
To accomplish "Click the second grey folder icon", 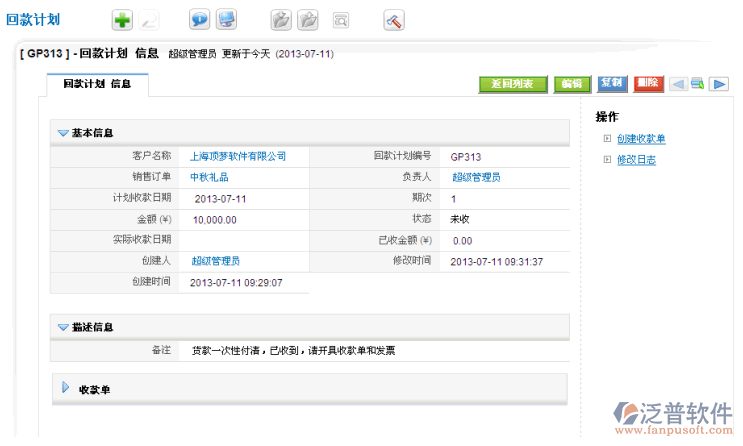I will tap(309, 20).
